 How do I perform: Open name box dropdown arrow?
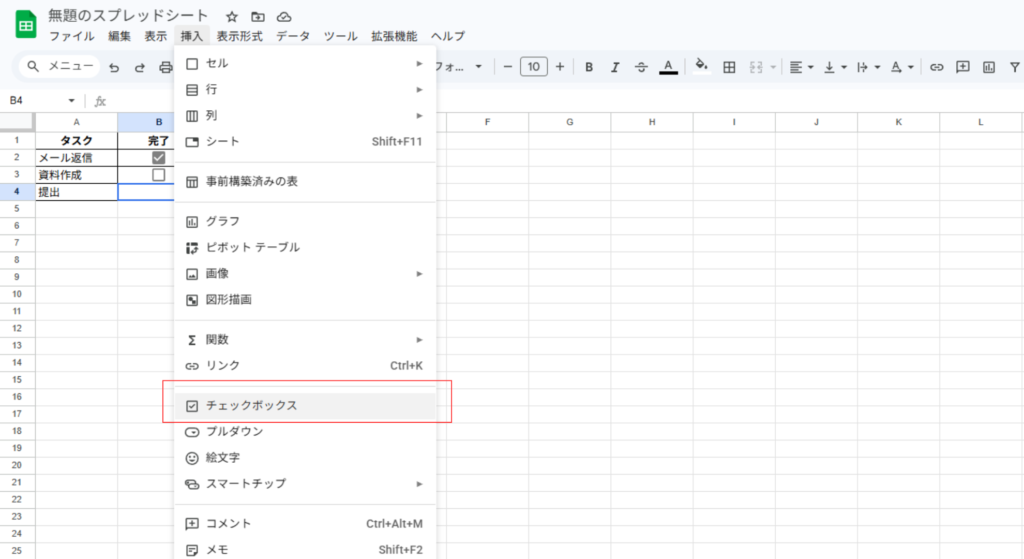tap(71, 101)
